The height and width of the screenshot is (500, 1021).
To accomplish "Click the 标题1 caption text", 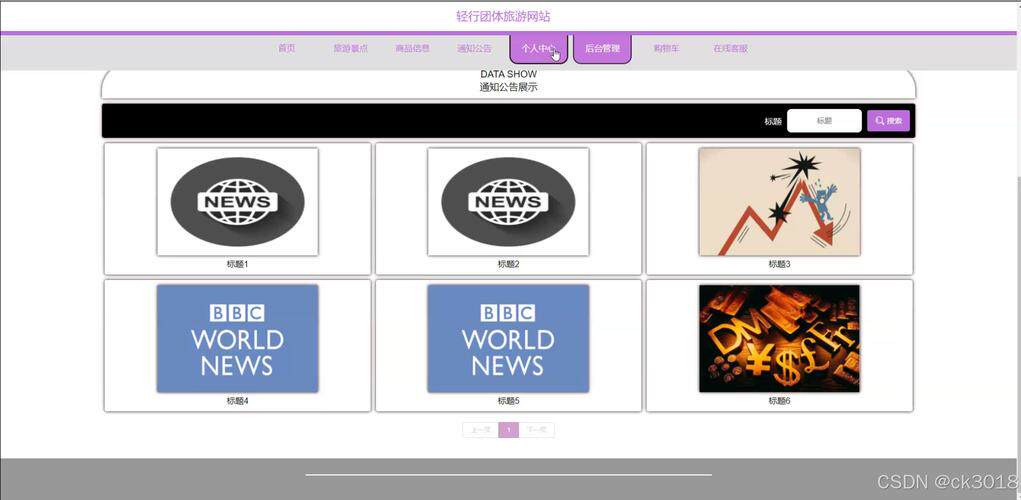I will point(238,264).
